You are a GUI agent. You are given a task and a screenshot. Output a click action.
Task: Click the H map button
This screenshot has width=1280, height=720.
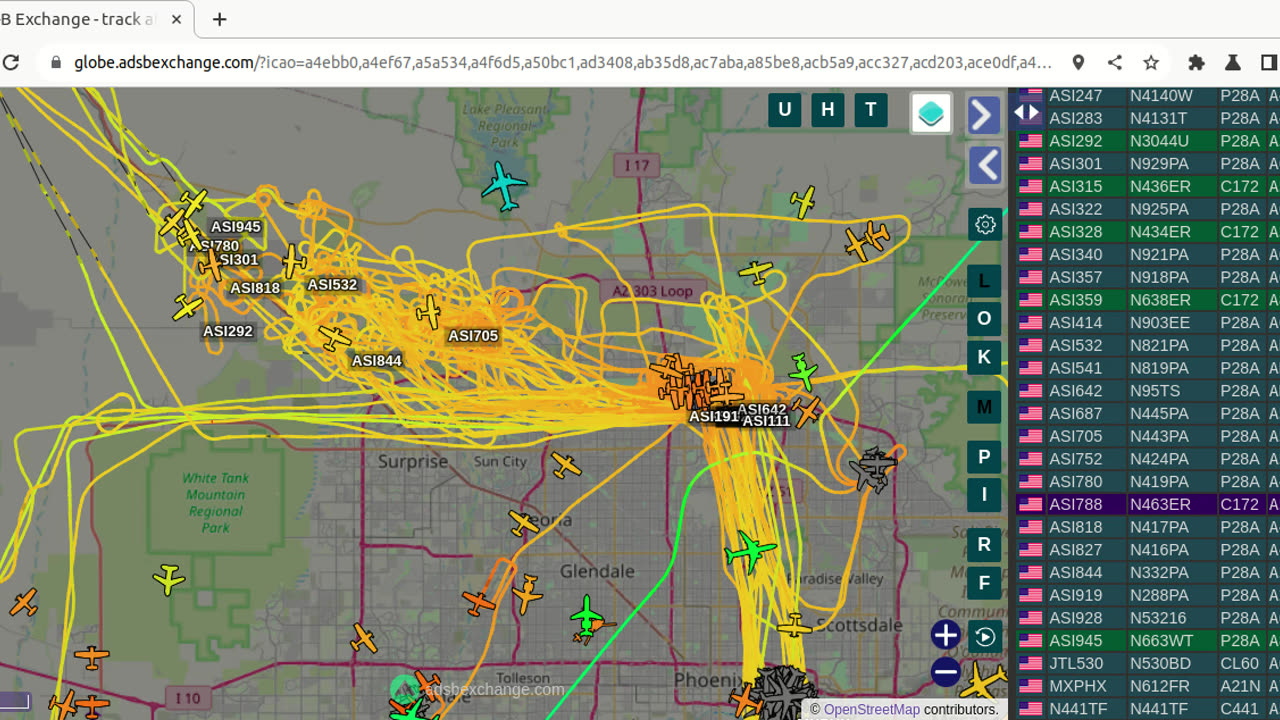(x=828, y=110)
